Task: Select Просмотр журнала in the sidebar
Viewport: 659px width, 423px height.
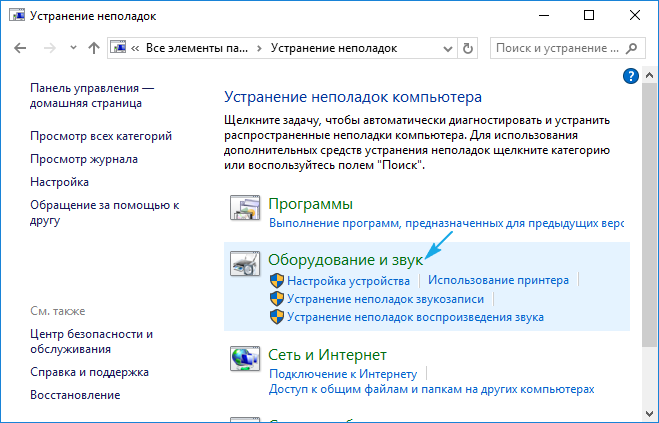Action: 84,159
